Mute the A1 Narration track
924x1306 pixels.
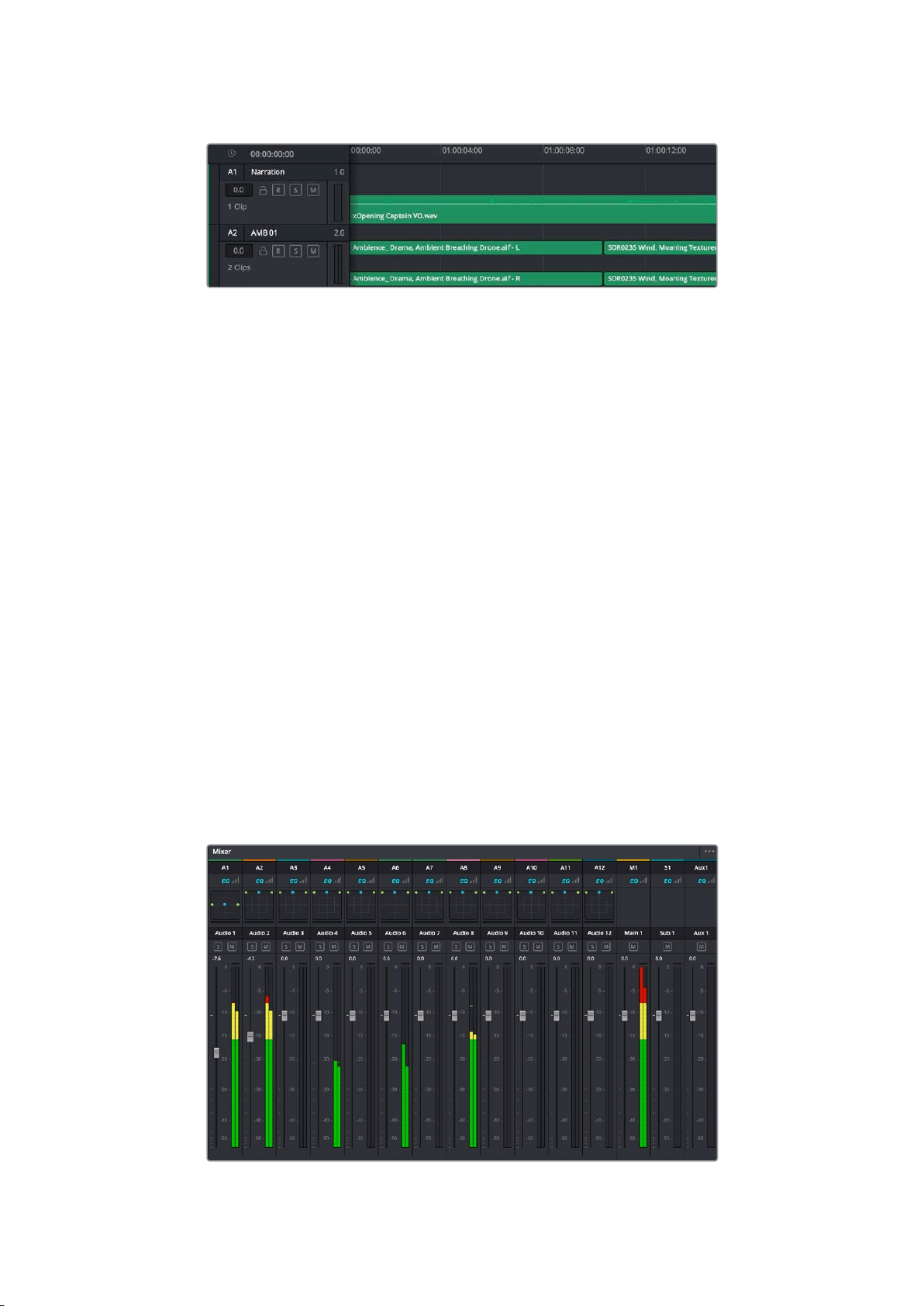[x=313, y=190]
